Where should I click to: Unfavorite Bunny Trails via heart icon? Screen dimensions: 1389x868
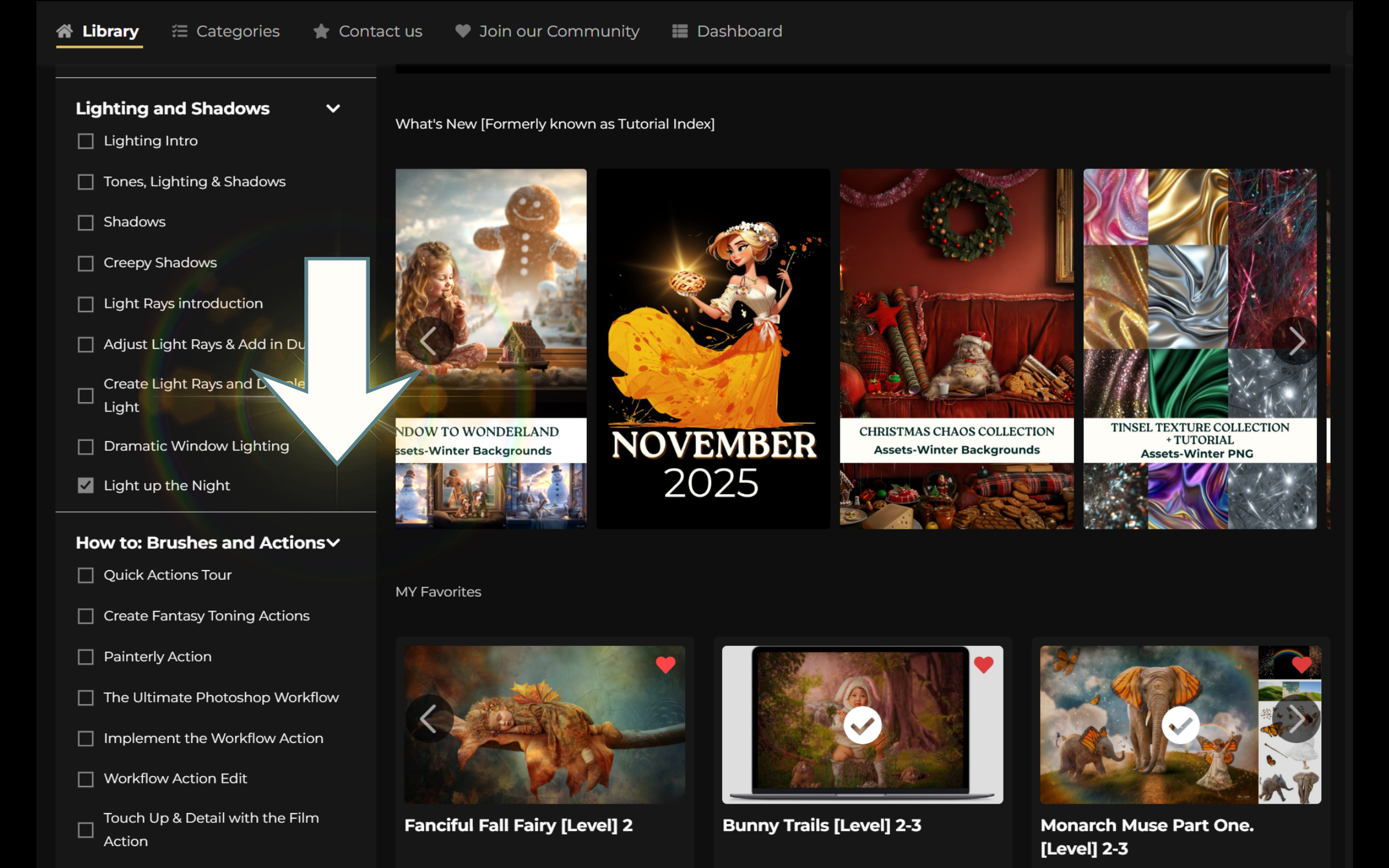point(983,665)
